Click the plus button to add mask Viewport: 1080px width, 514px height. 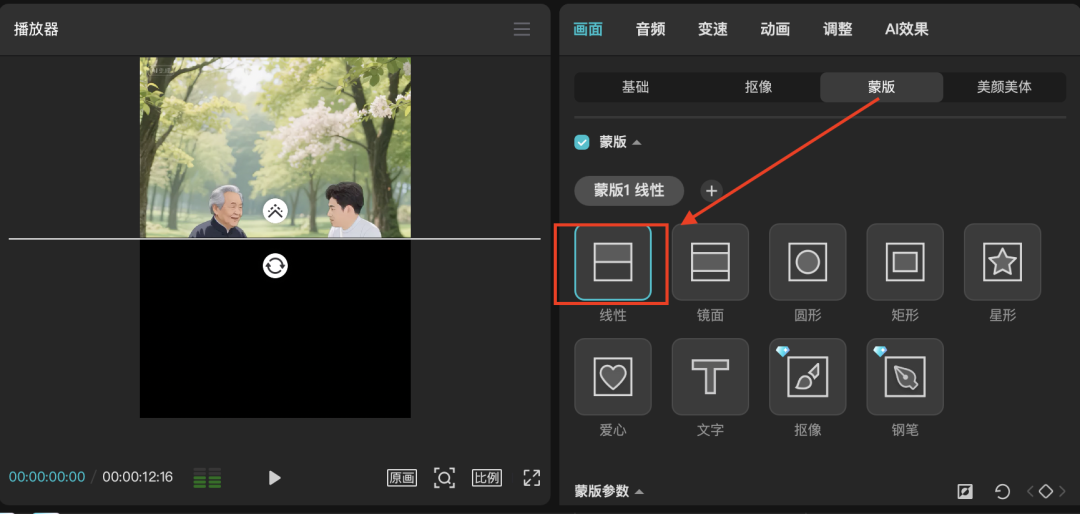pyautogui.click(x=712, y=191)
